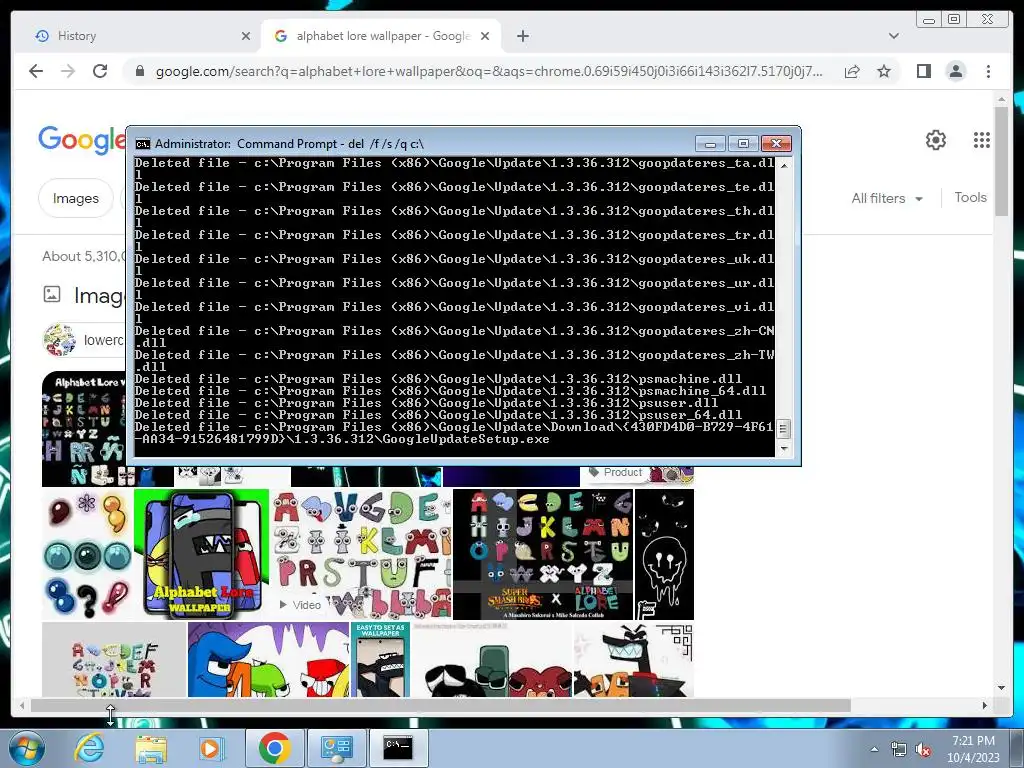This screenshot has height=768, width=1024.
Task: Open Windows Explorer from the taskbar
Action: 151,748
